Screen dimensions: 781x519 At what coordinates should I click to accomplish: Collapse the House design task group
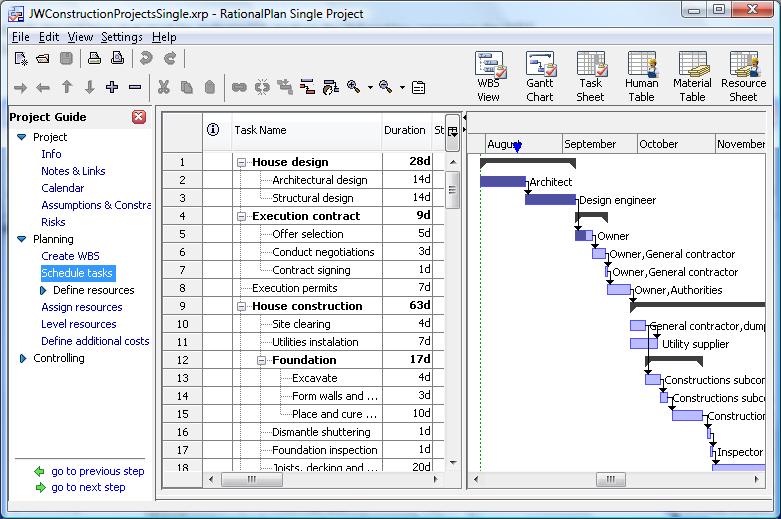coord(242,162)
